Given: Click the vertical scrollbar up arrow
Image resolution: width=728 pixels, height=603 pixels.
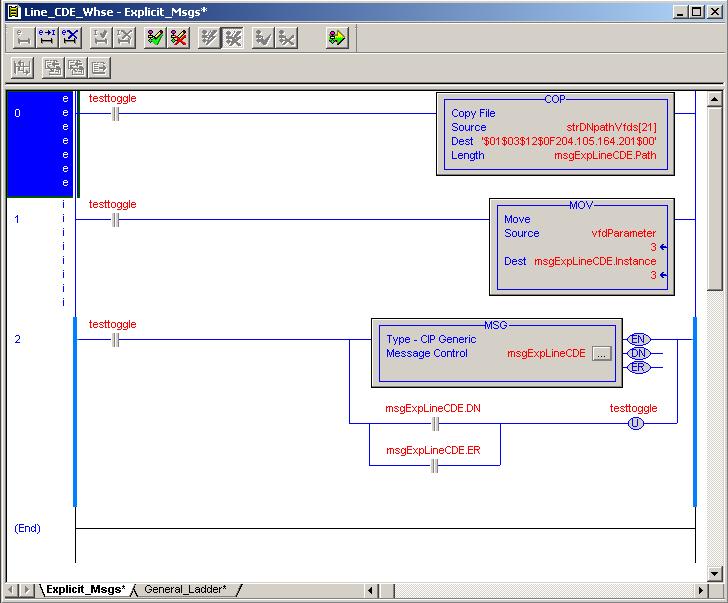Looking at the screenshot, I should (714, 99).
